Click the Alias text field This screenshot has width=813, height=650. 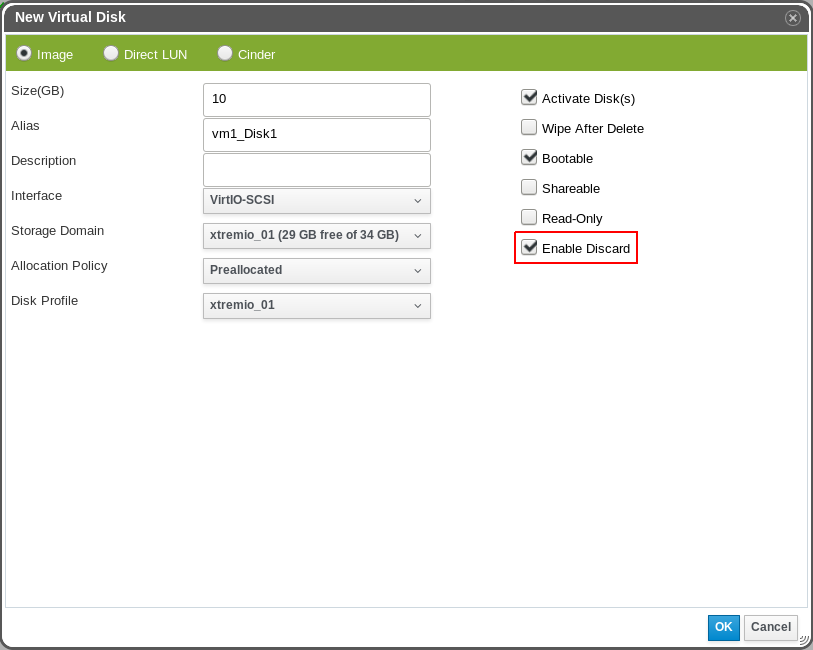click(316, 135)
